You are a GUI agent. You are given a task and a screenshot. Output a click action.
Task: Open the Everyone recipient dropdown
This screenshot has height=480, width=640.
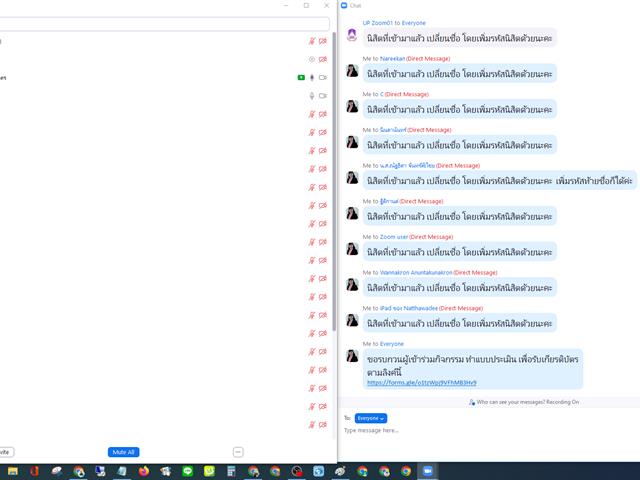[371, 418]
